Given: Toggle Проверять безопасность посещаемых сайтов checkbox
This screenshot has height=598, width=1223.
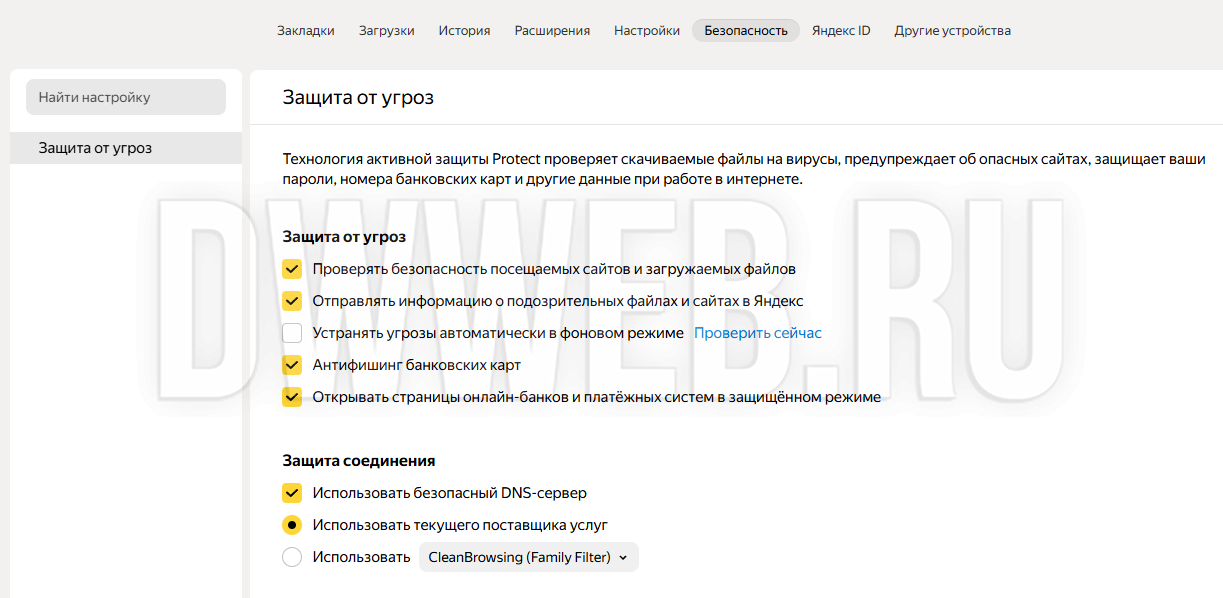Looking at the screenshot, I should [292, 269].
